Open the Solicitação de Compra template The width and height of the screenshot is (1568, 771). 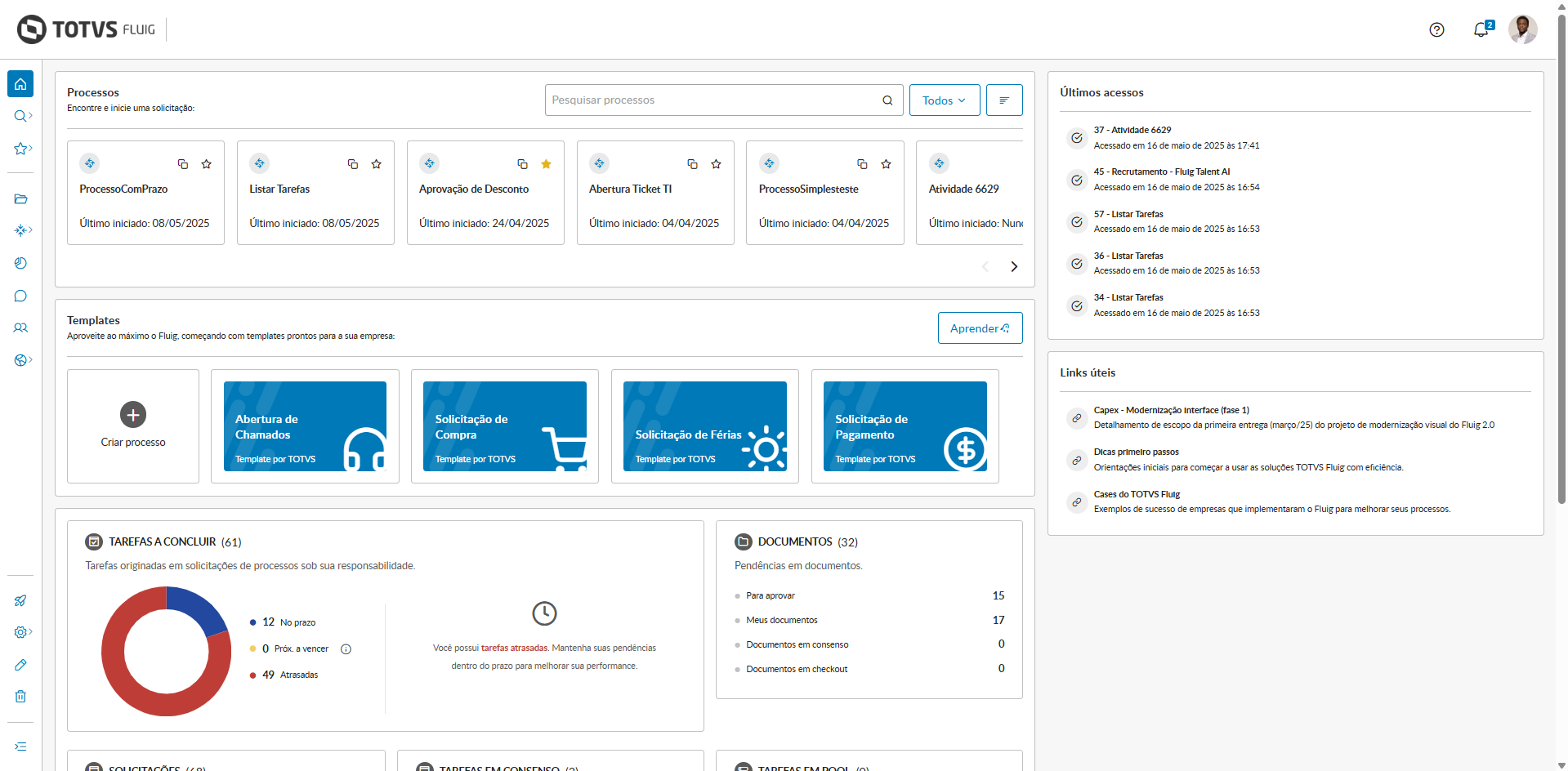coord(505,426)
